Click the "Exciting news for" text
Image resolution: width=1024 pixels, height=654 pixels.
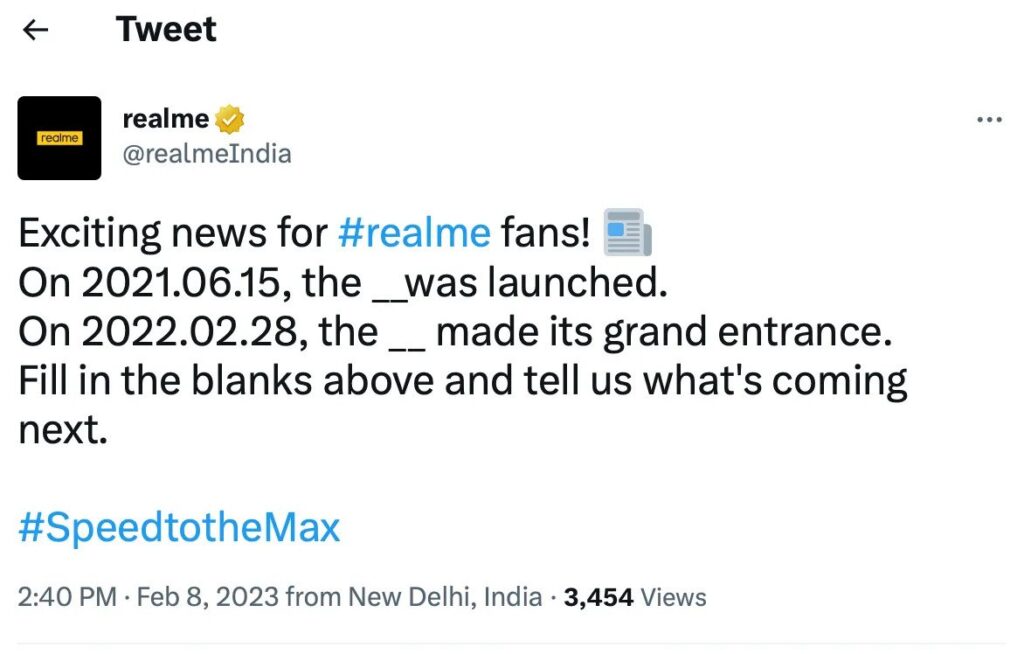point(172,233)
